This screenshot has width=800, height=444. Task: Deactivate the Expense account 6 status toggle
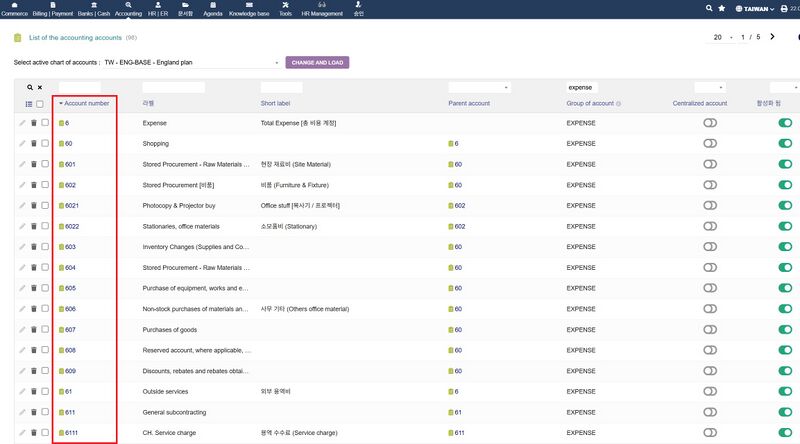click(x=785, y=123)
